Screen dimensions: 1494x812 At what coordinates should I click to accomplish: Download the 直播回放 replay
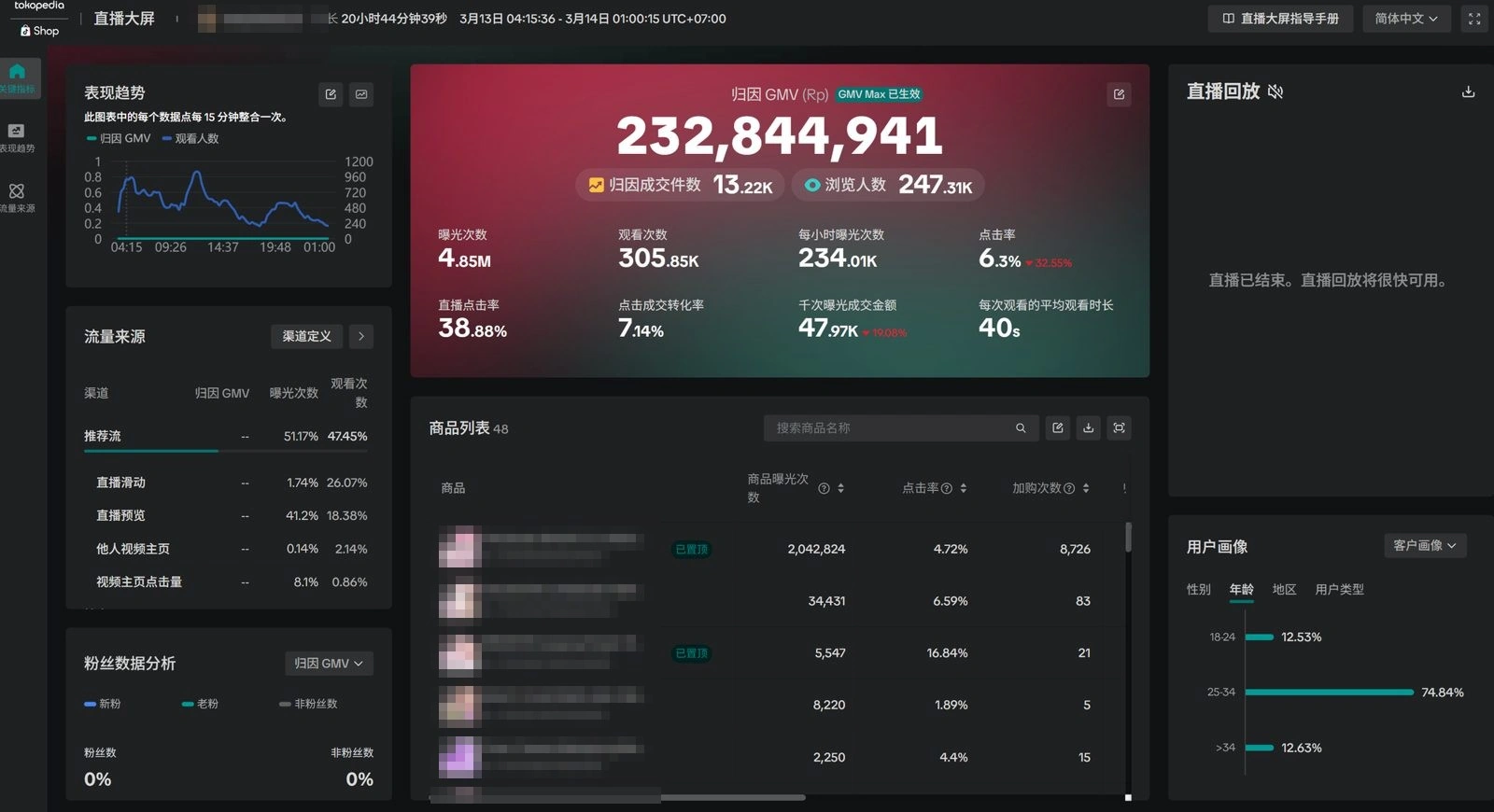(1468, 91)
